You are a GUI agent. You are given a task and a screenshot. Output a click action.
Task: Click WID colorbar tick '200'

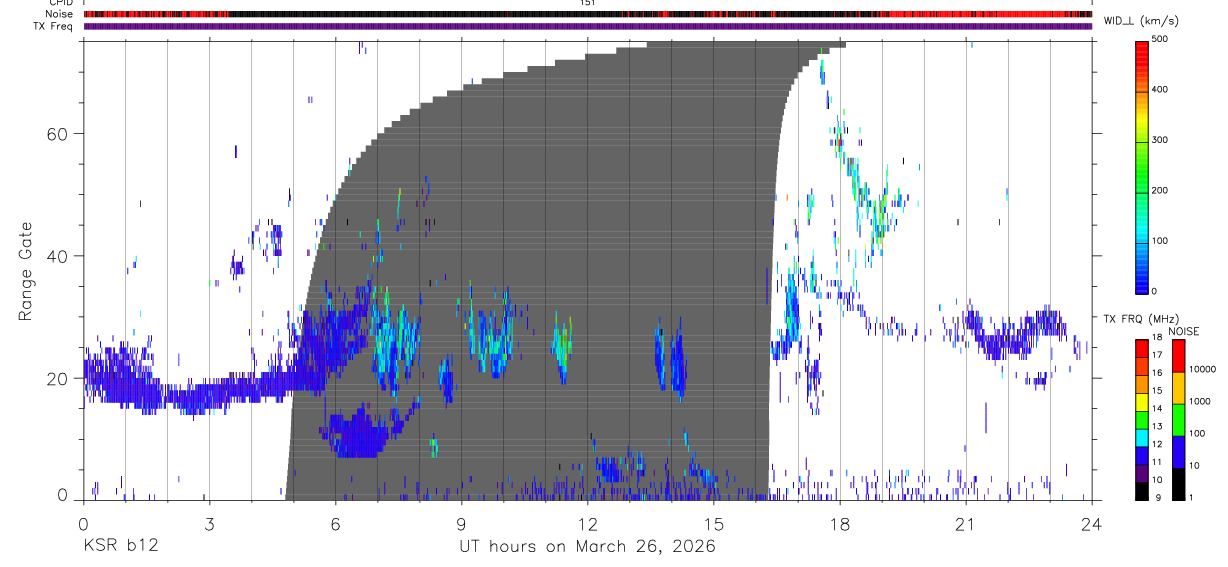coord(1160,190)
